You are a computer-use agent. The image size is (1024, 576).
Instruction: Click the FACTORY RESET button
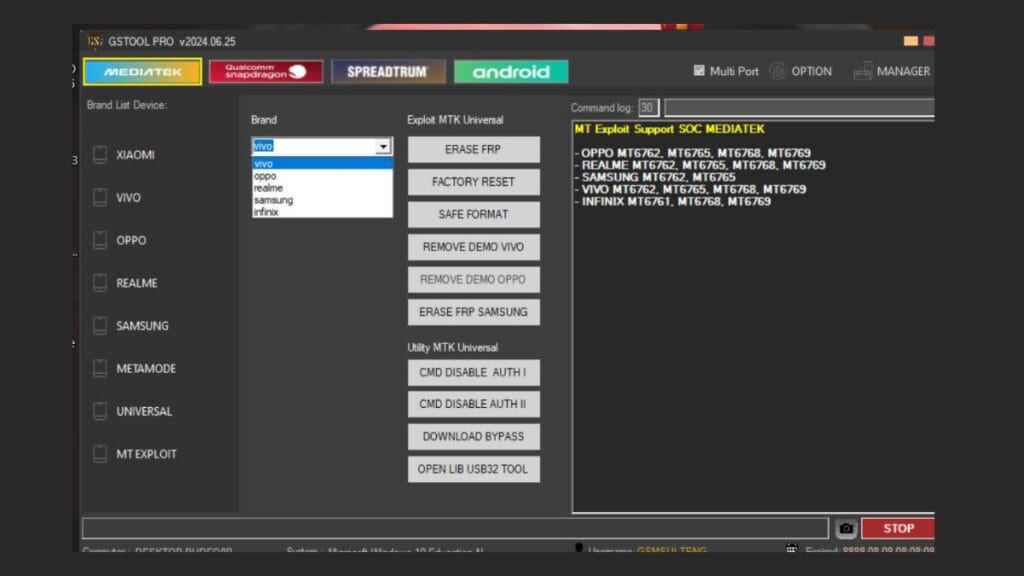point(473,182)
